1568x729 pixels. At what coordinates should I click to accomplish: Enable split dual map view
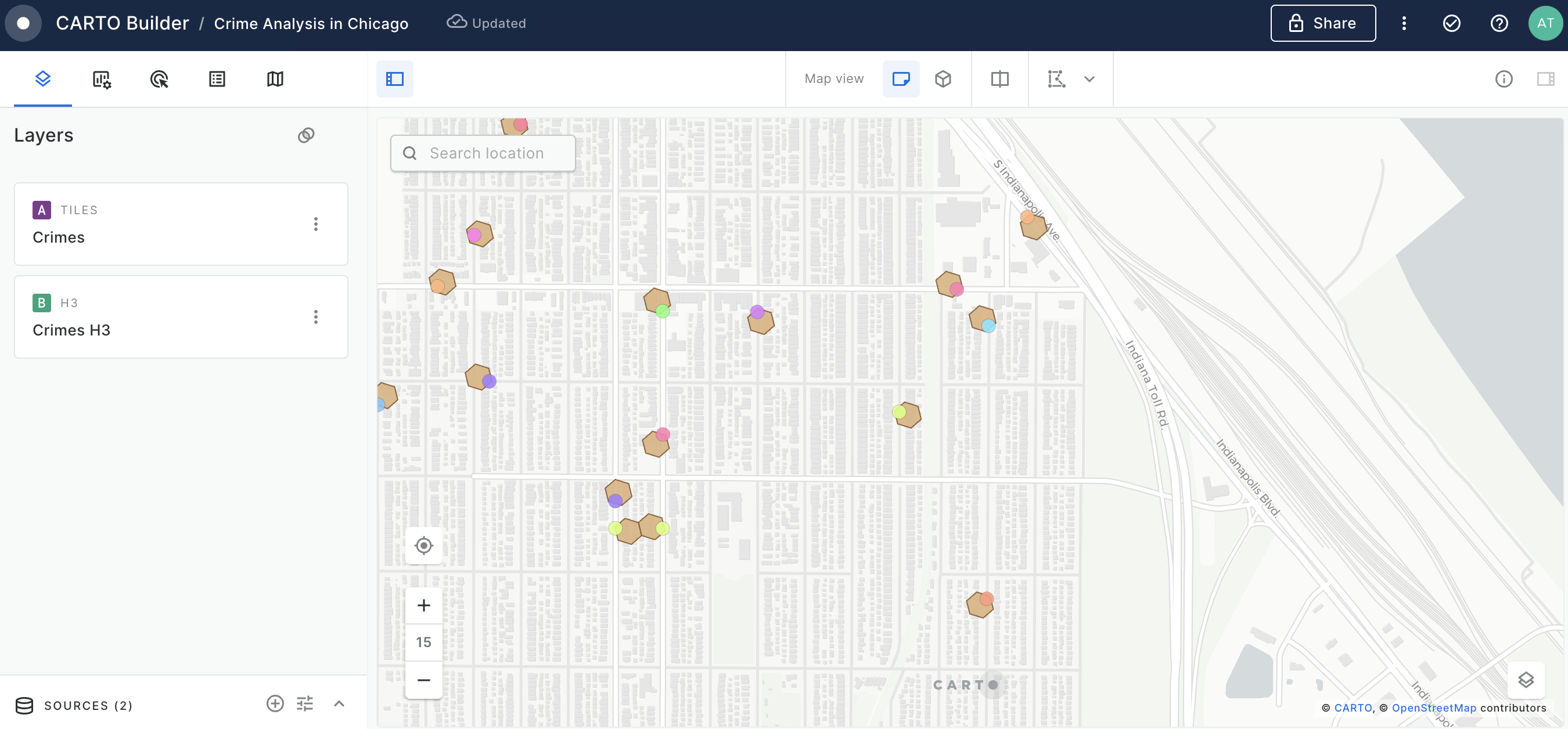(x=999, y=79)
